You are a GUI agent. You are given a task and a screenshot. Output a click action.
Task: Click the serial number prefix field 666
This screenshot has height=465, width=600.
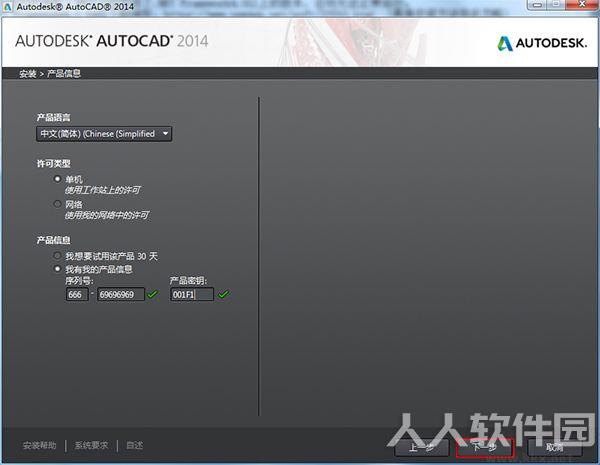click(77, 294)
